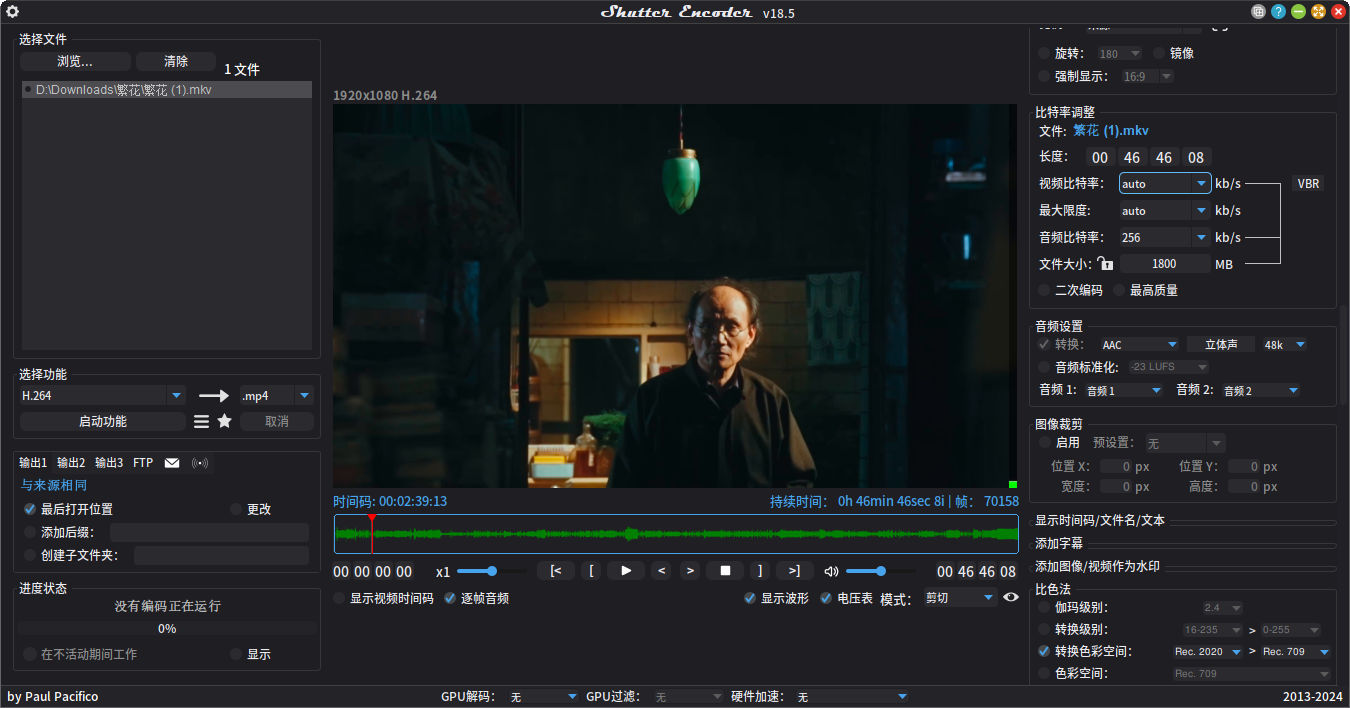The height and width of the screenshot is (708, 1350).
Task: Toggle 创建子文件夹 option
Action: 30,555
